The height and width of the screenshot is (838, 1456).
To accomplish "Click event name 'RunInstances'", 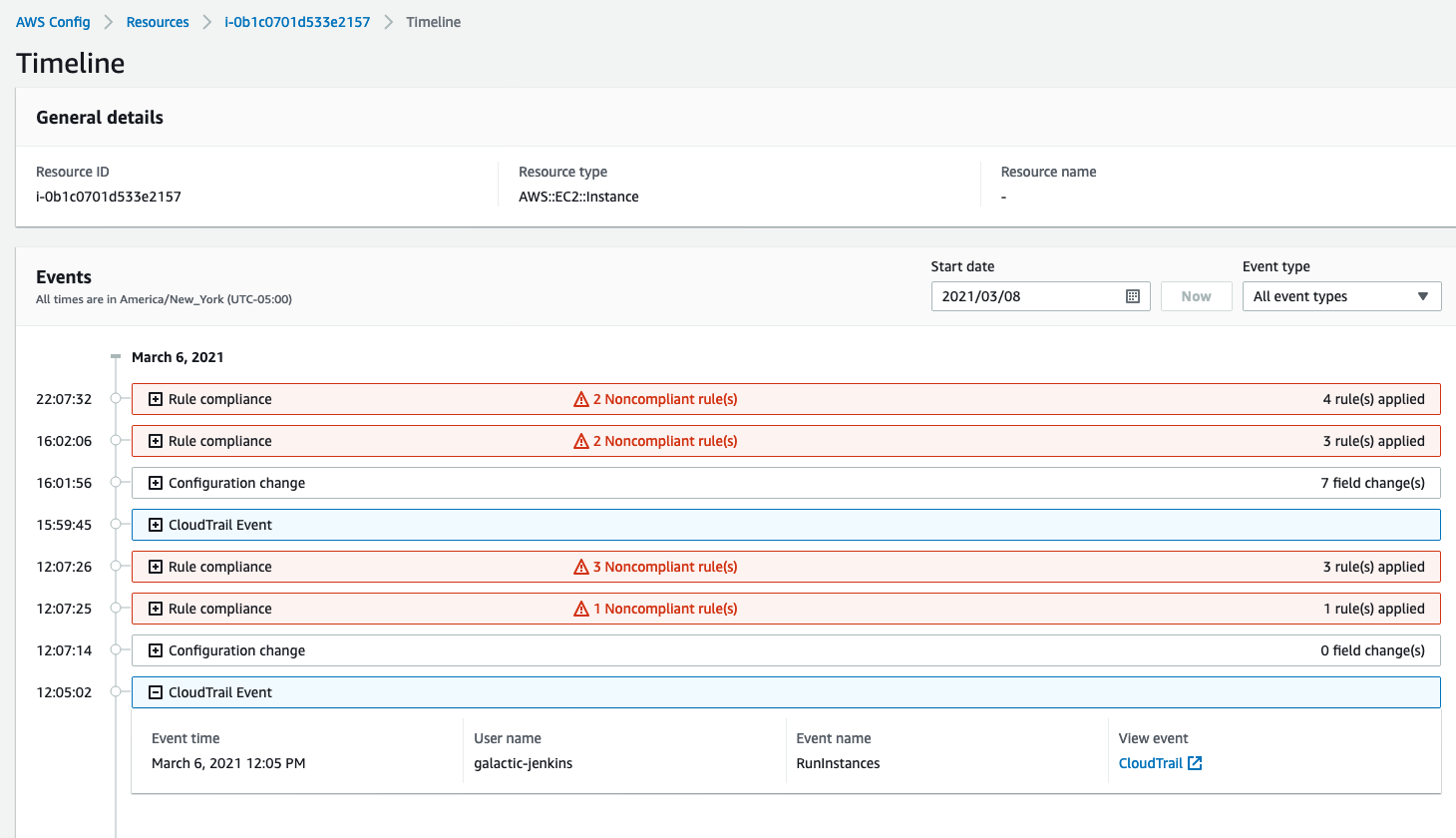I will pos(838,763).
